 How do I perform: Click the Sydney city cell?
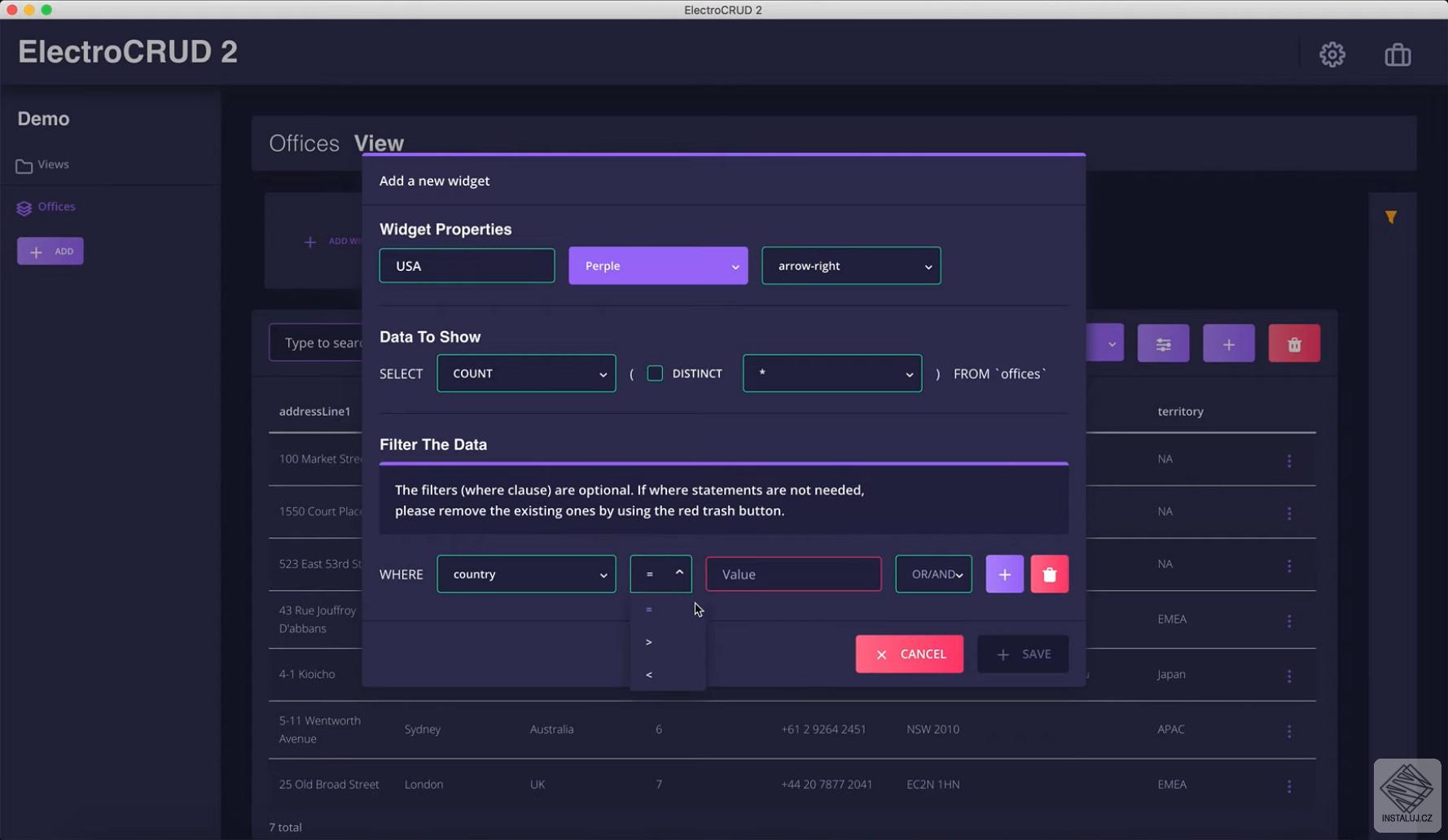coord(423,729)
